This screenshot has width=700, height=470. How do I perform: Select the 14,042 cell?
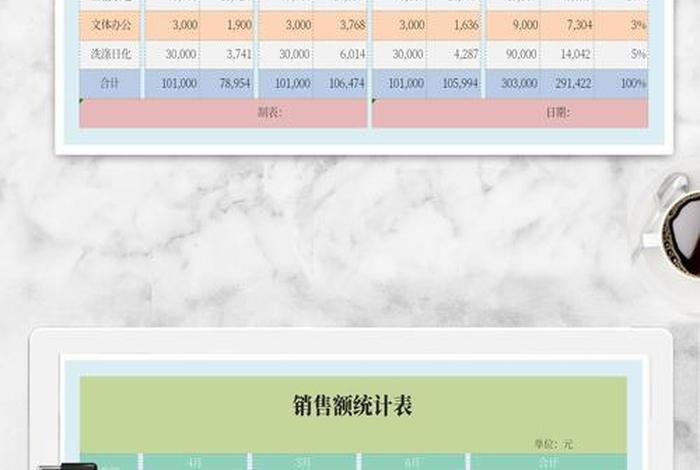567,54
